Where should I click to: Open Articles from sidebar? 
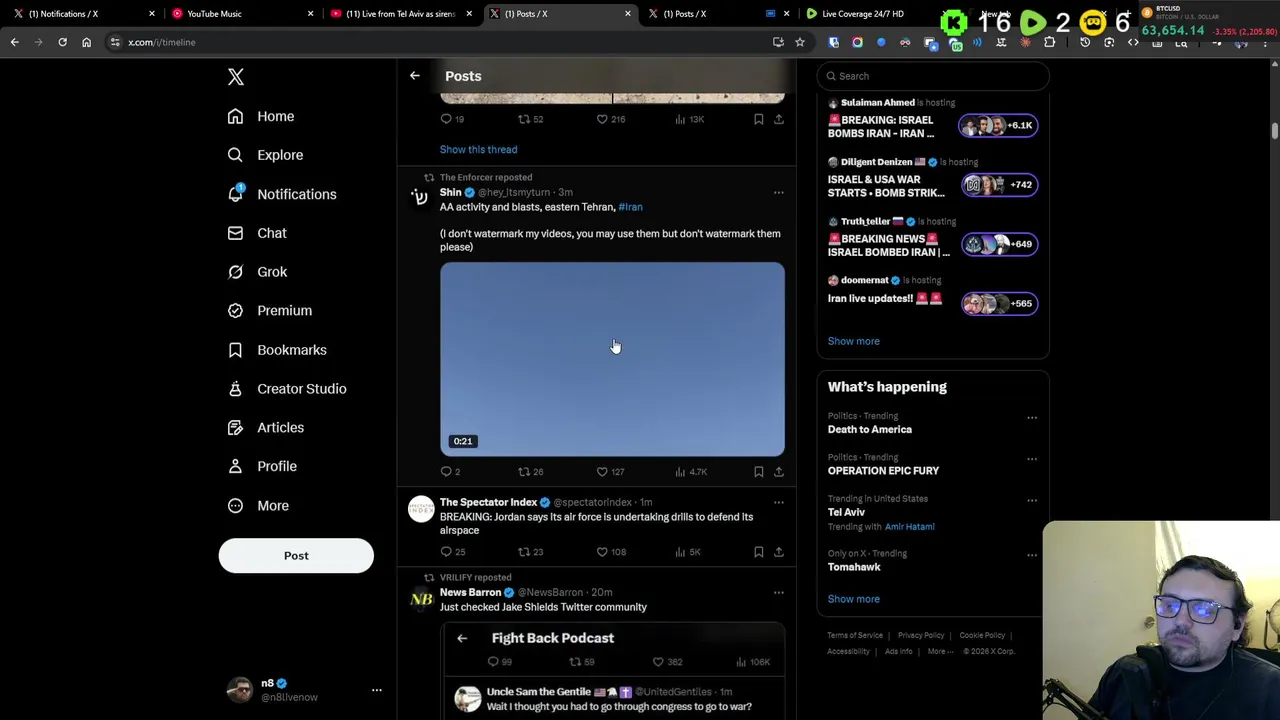point(265,428)
